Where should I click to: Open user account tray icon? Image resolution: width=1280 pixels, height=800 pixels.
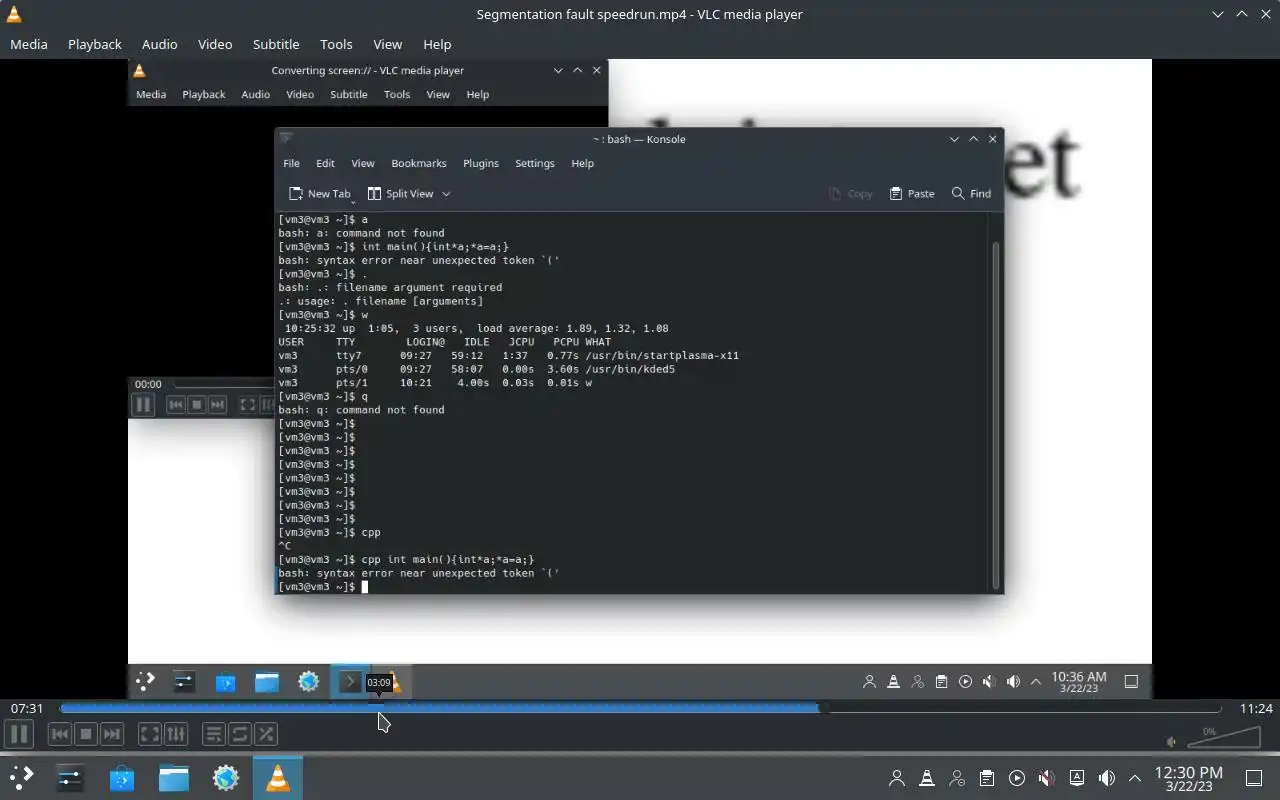pos(897,778)
